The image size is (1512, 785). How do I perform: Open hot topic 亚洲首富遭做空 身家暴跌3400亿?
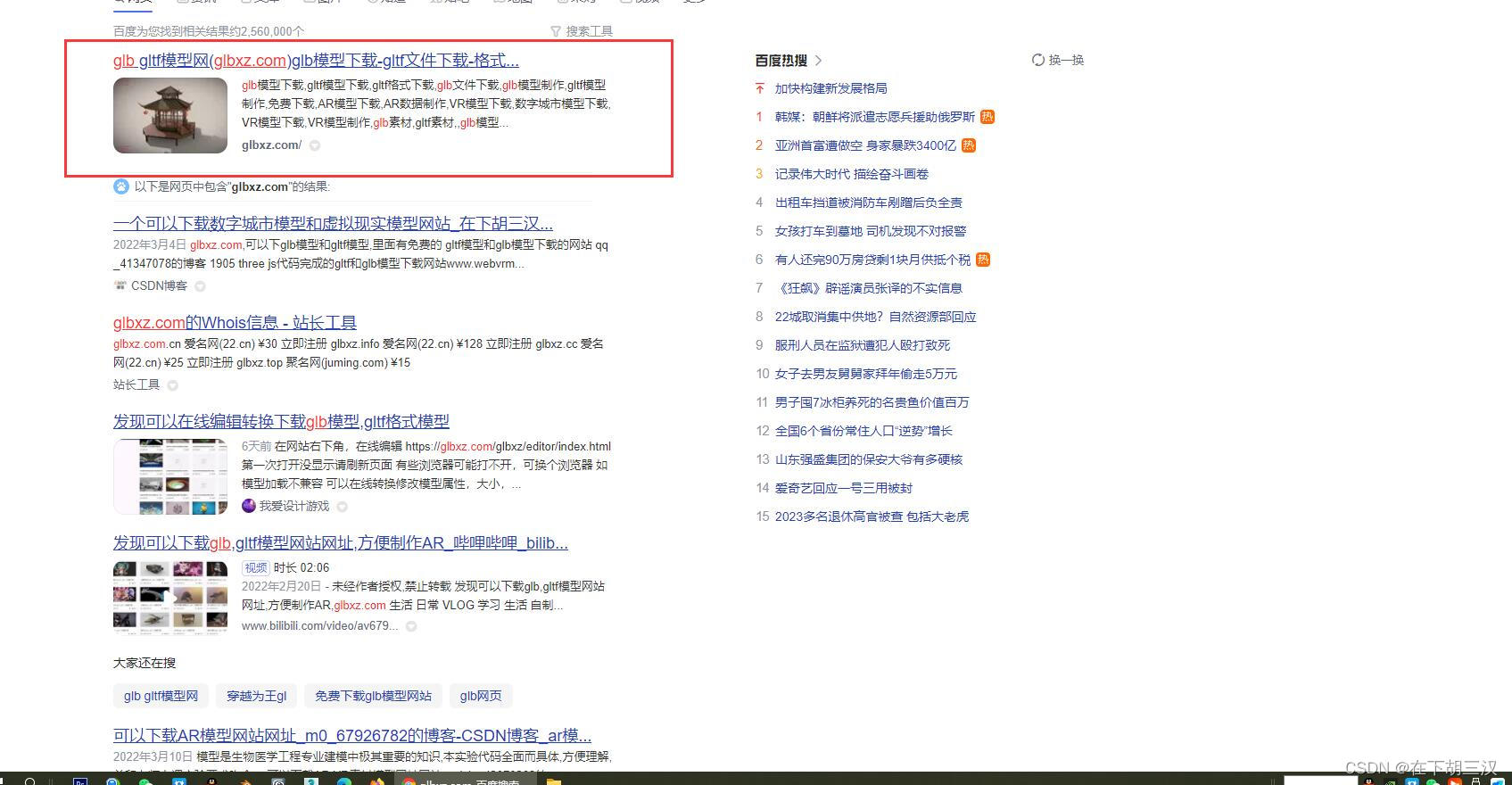(865, 145)
